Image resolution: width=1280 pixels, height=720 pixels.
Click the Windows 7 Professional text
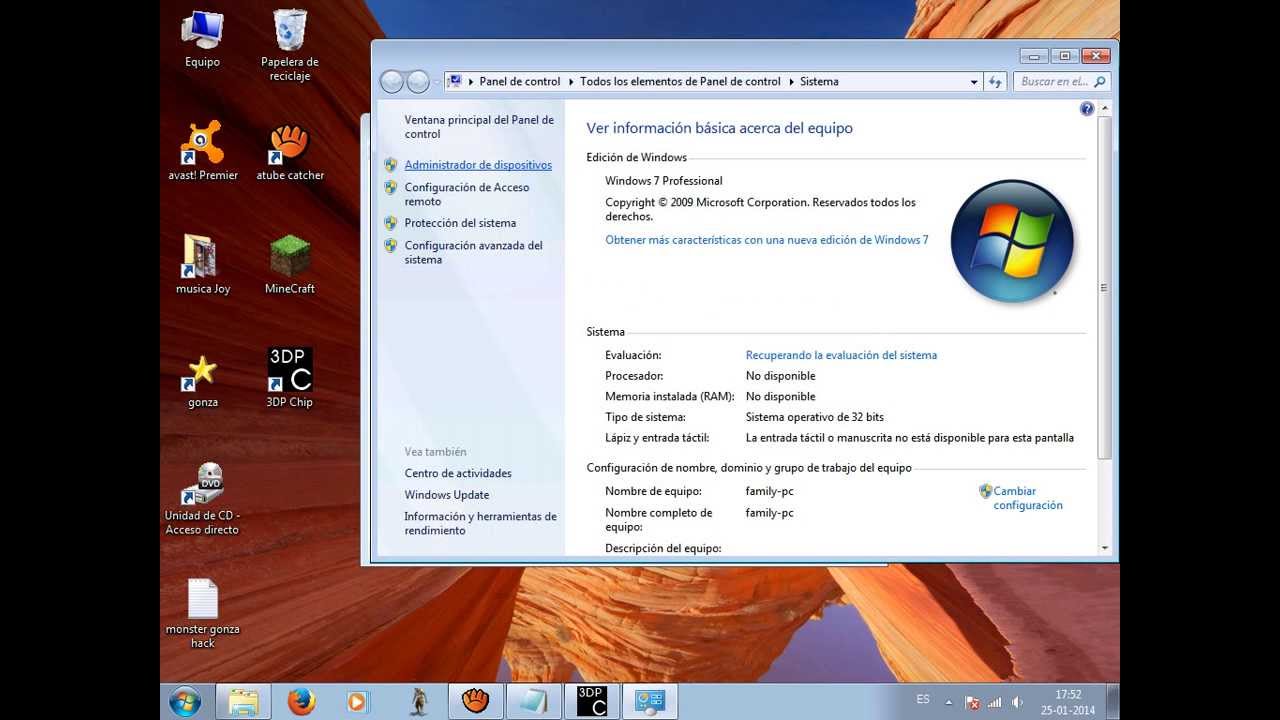(x=664, y=181)
